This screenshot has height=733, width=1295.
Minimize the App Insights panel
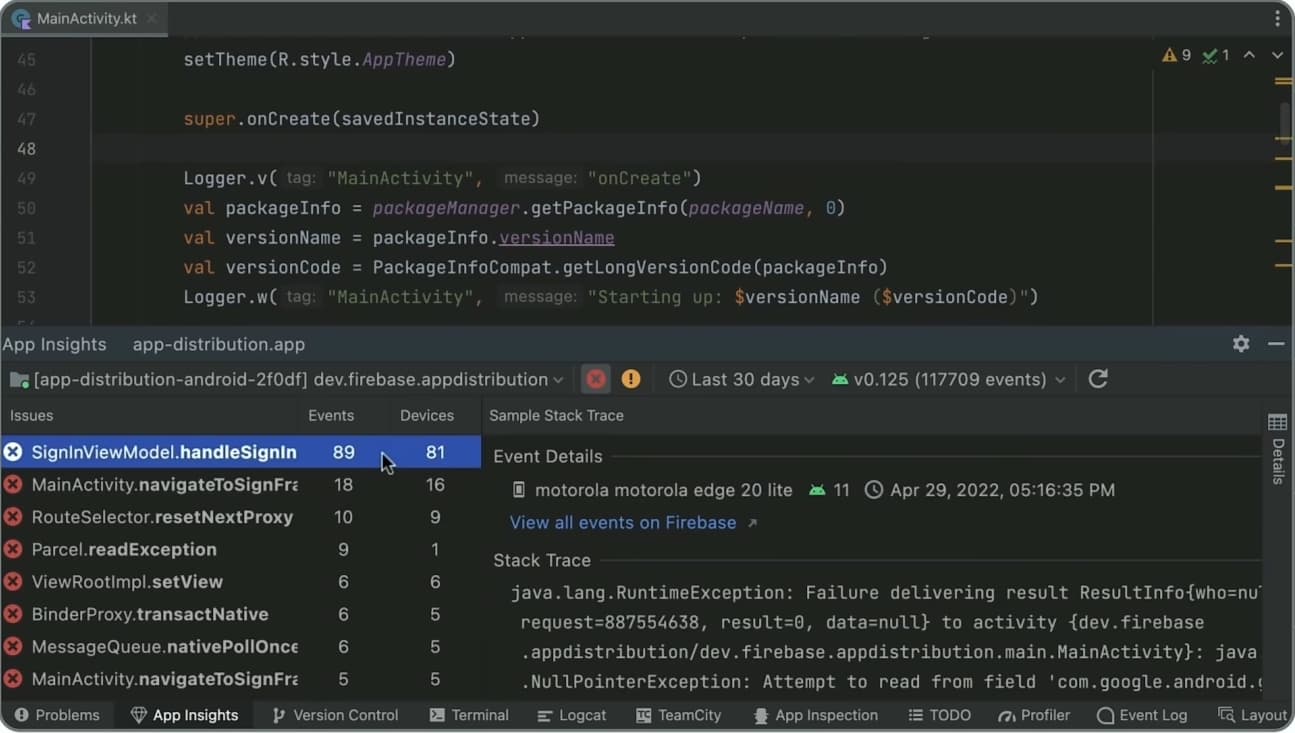point(1276,344)
